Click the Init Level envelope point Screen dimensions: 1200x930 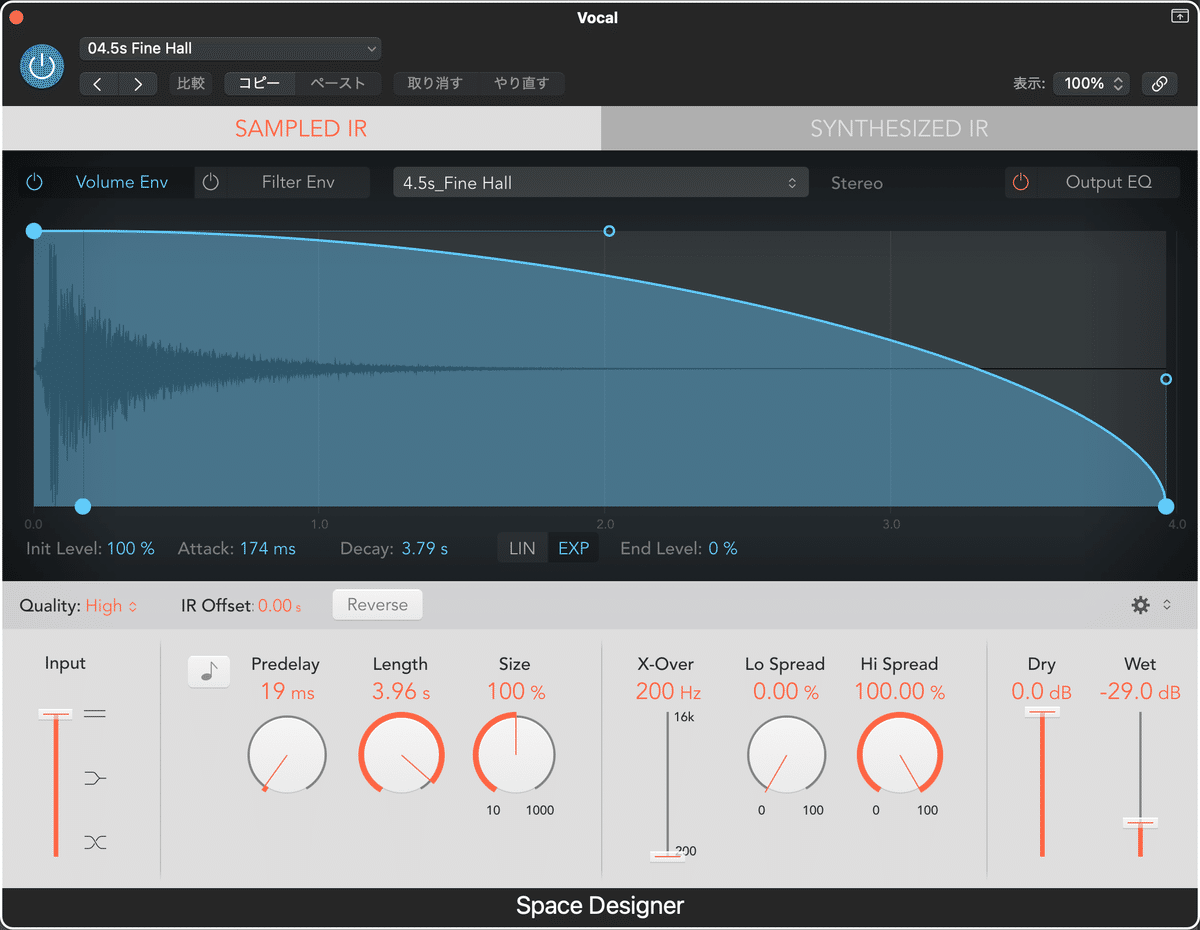point(34,231)
